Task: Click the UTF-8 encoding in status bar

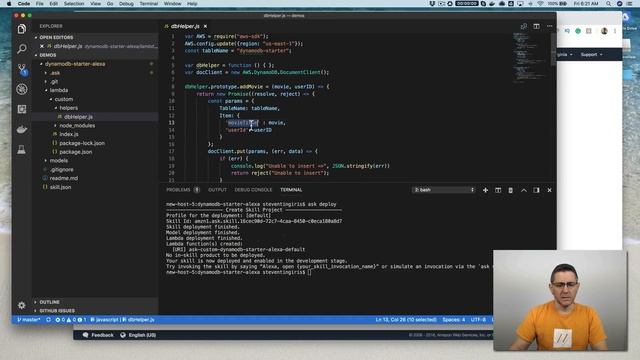Action: pyautogui.click(x=478, y=320)
